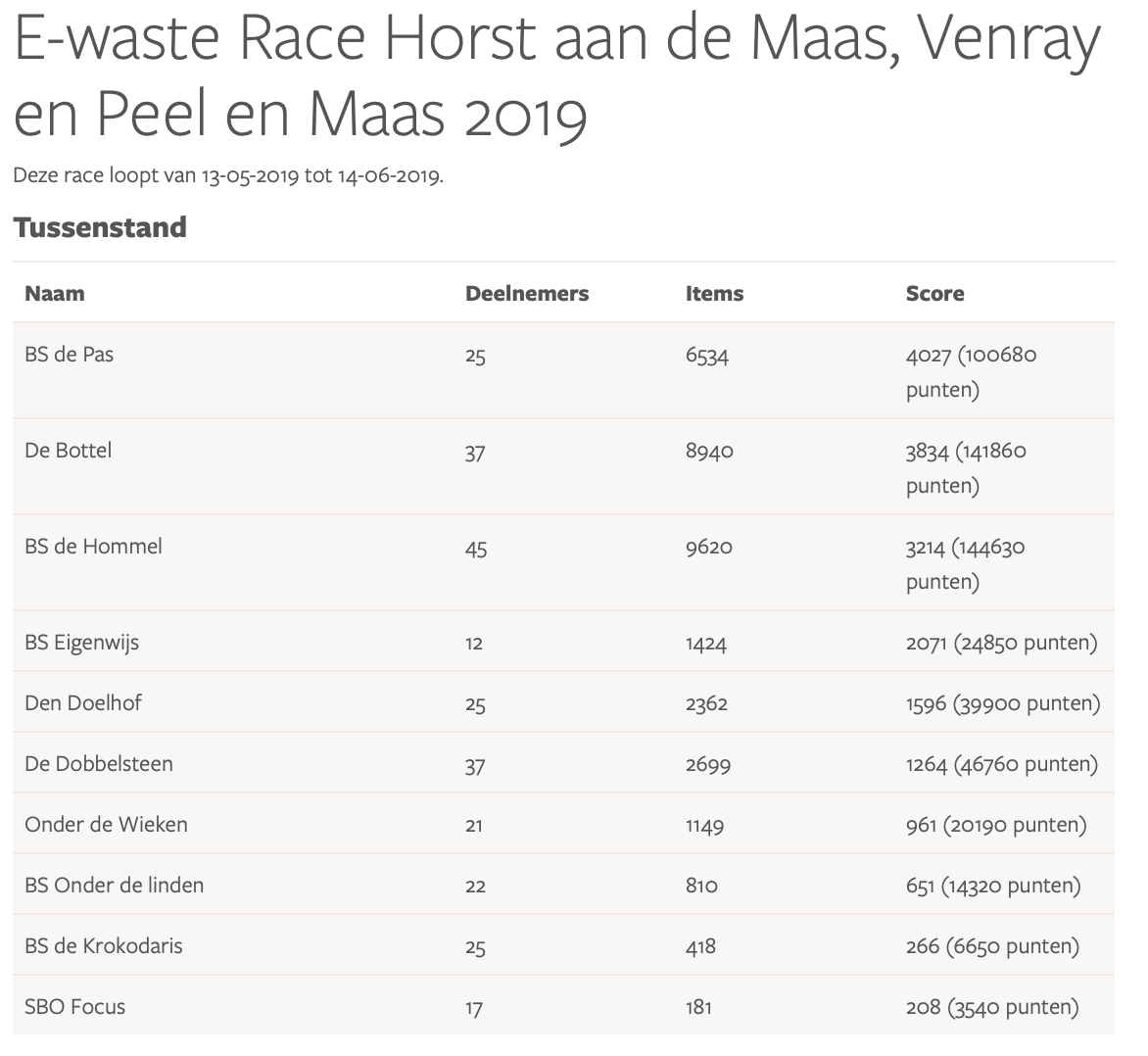Image resolution: width=1148 pixels, height=1056 pixels.
Task: Select the BS de Hommel entry
Action: pyautogui.click(x=94, y=547)
